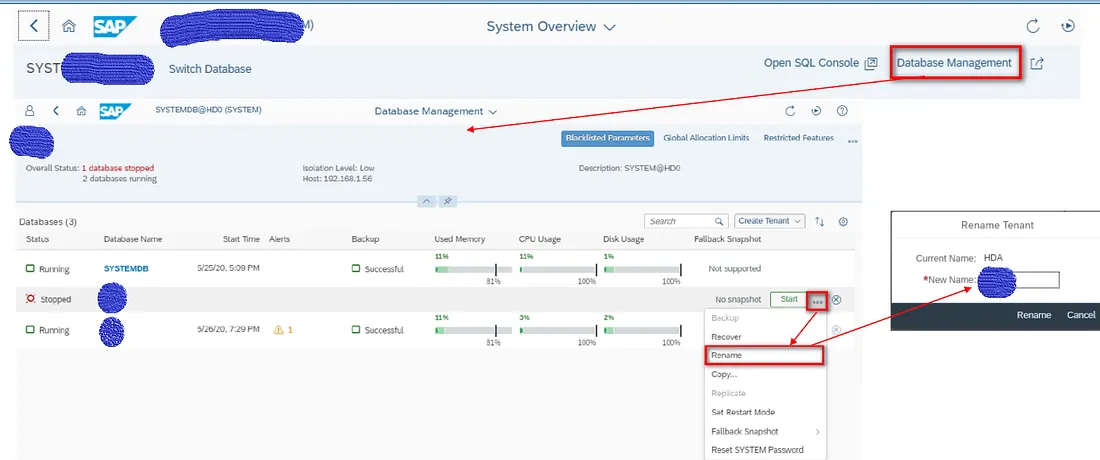Open the help question-mark icon

pyautogui.click(x=843, y=111)
